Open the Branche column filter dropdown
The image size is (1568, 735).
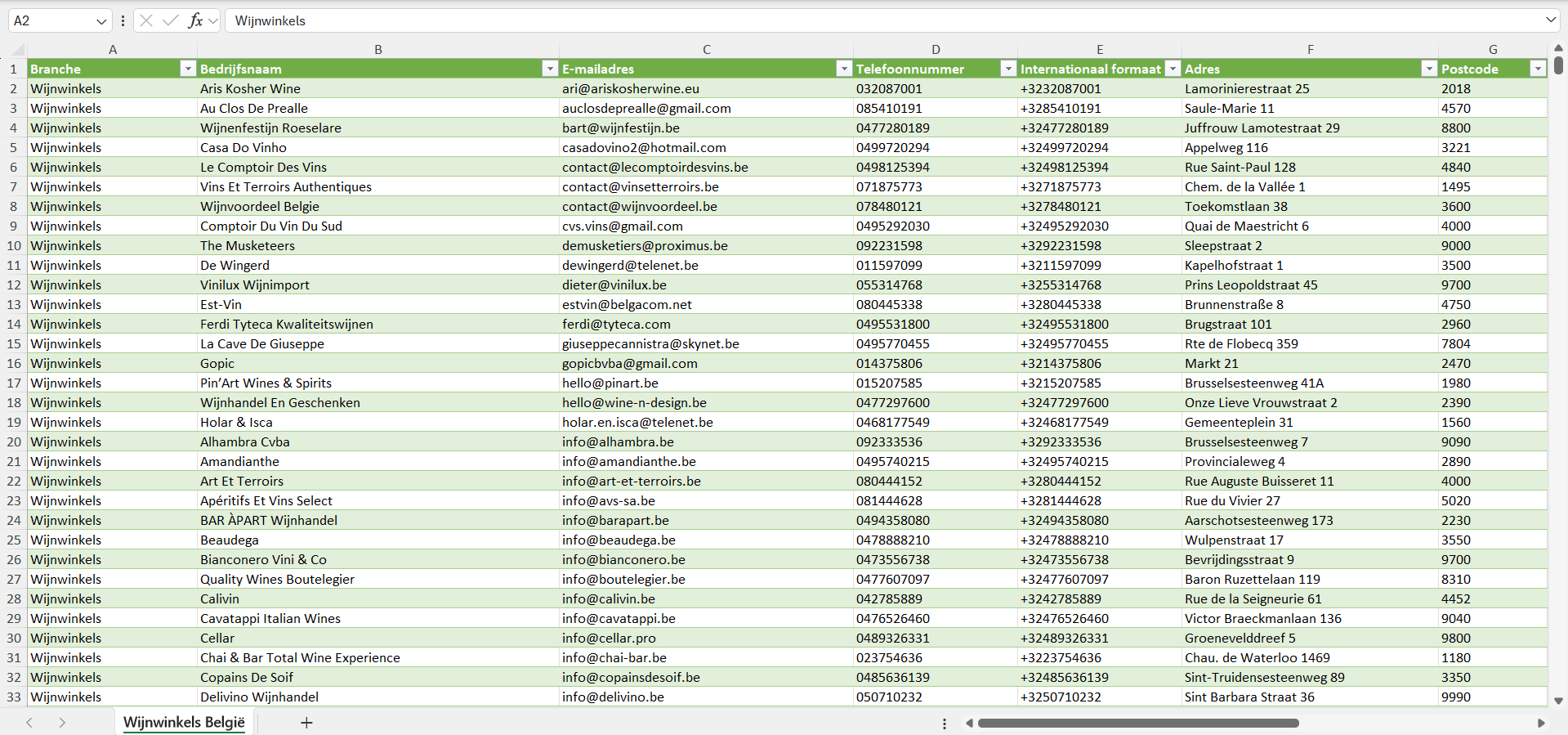pyautogui.click(x=188, y=69)
